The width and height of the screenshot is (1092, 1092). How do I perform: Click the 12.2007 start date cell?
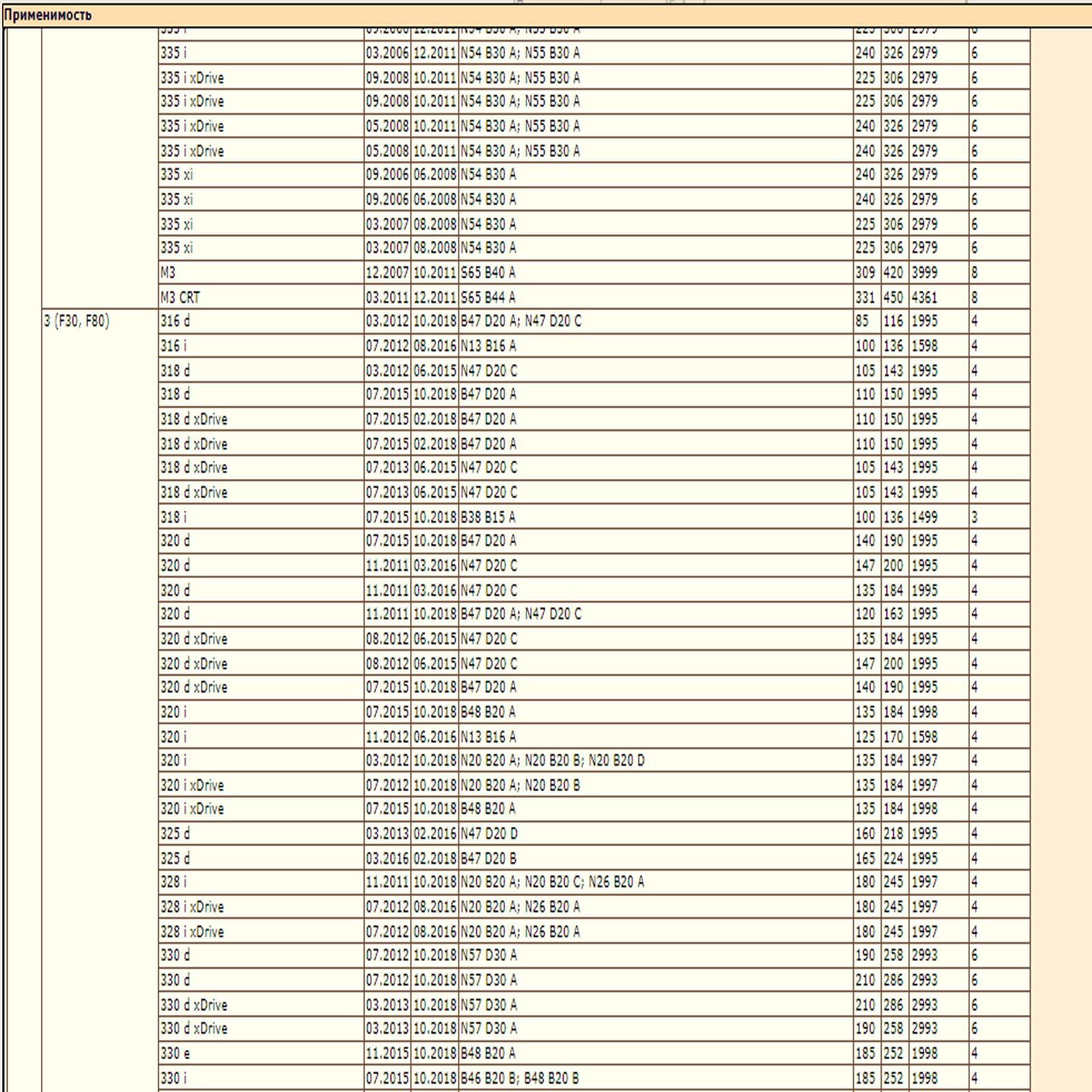pyautogui.click(x=388, y=272)
